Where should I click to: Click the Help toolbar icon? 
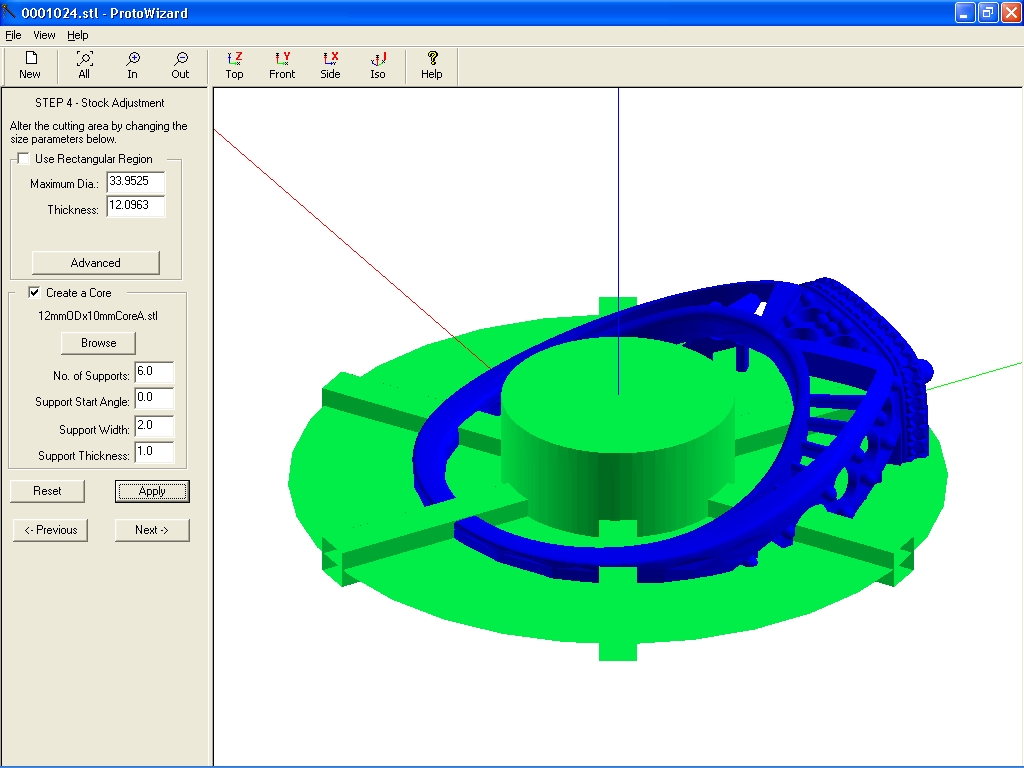(432, 65)
